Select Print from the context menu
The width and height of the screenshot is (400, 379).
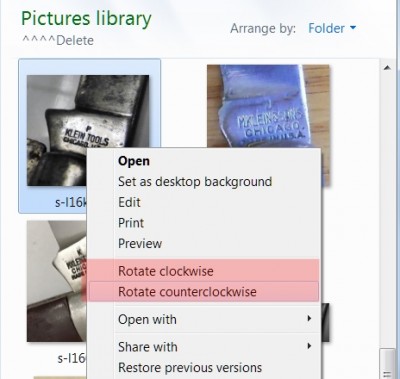coord(131,223)
